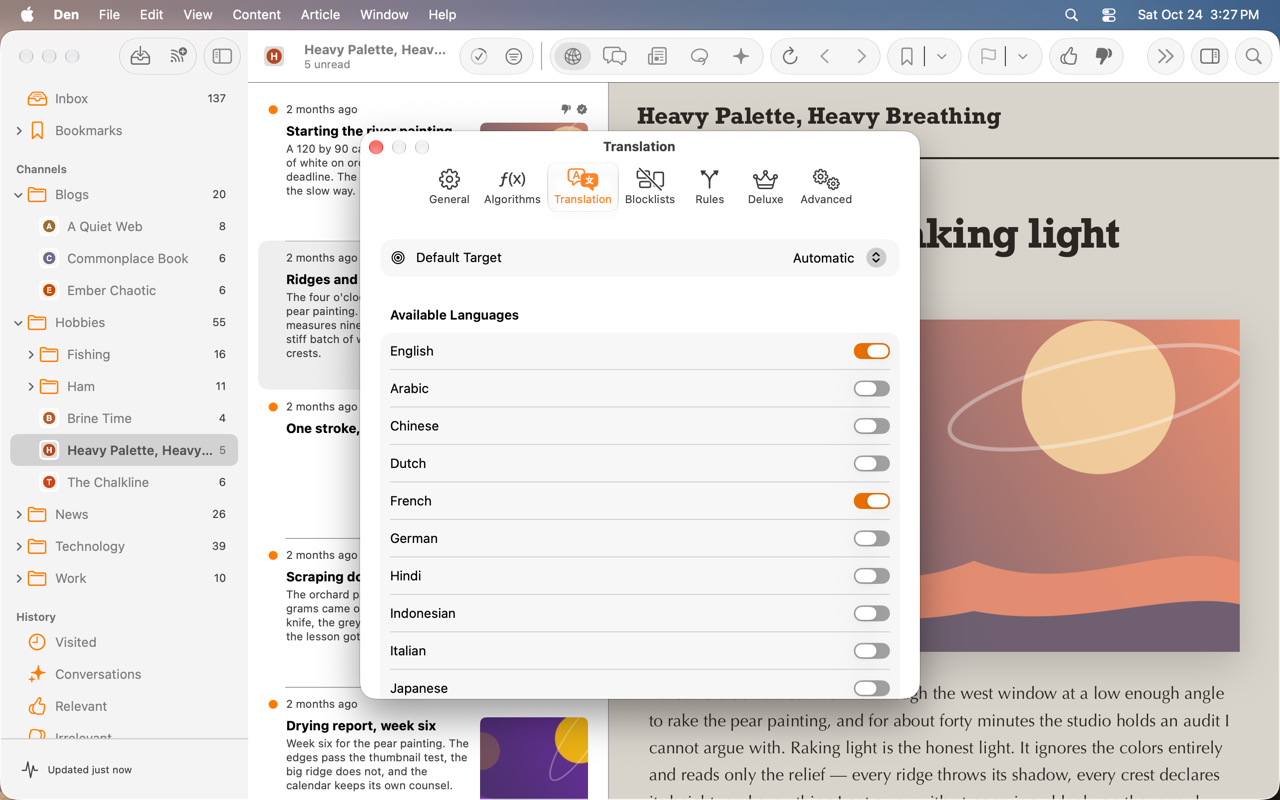Open the Drying report article thumbnail
The width and height of the screenshot is (1280, 800).
(x=534, y=757)
